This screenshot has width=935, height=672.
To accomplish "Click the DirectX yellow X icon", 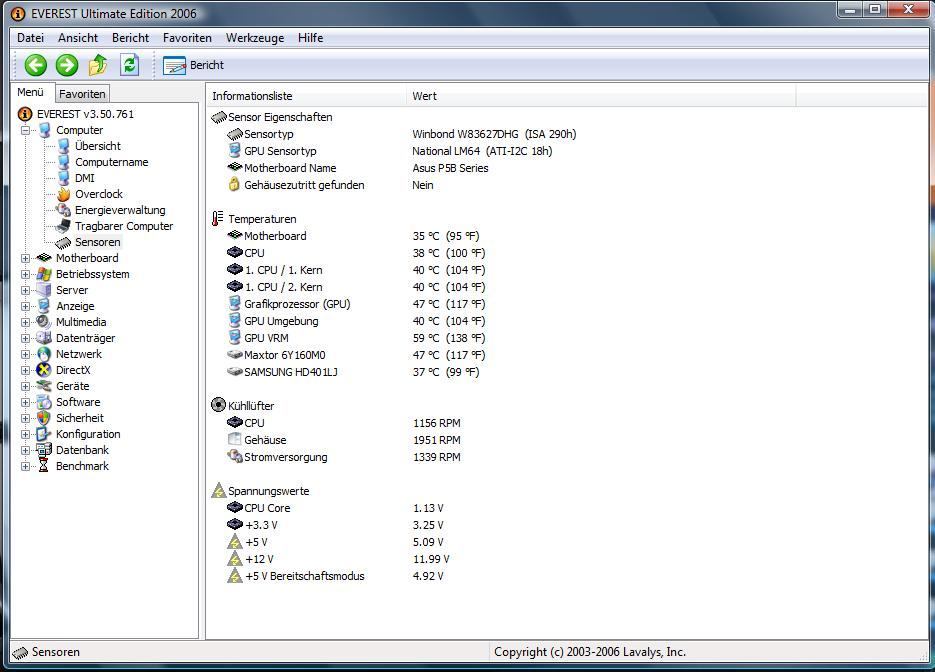I will (x=44, y=370).
